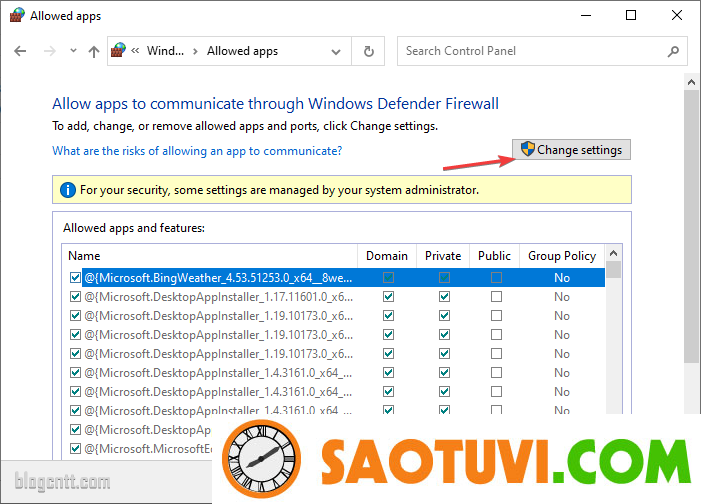Go back with the back arrow
Screen dimensions: 701x504
20,51
